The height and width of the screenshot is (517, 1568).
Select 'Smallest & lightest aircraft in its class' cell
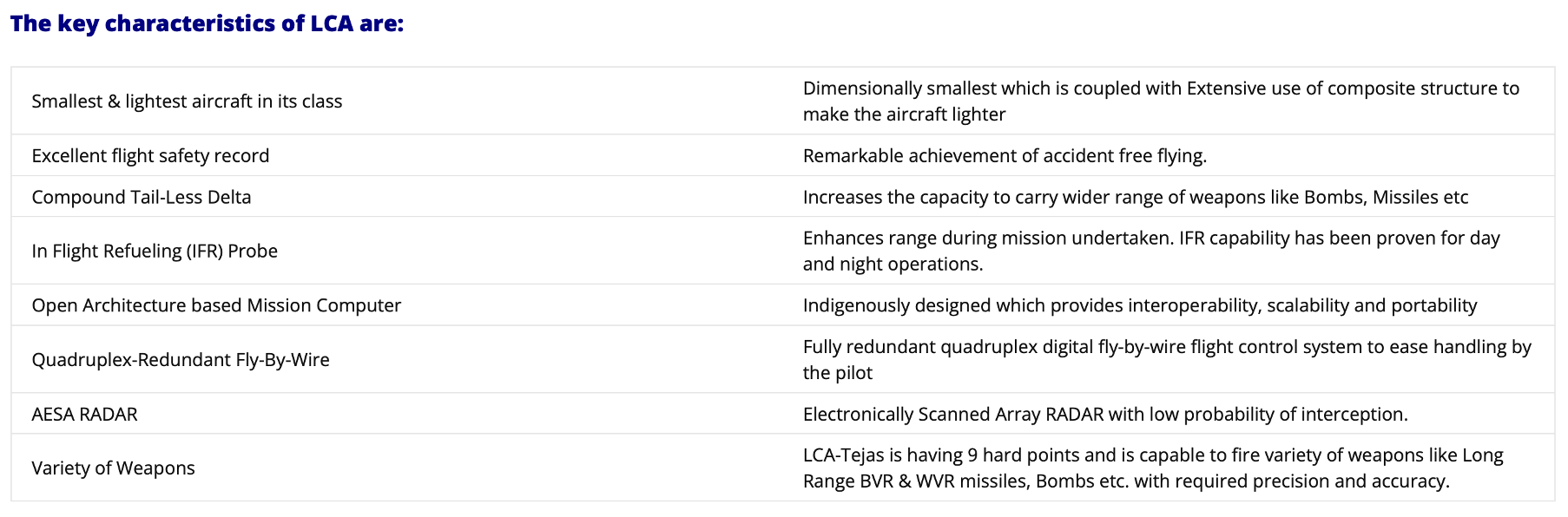tap(187, 101)
